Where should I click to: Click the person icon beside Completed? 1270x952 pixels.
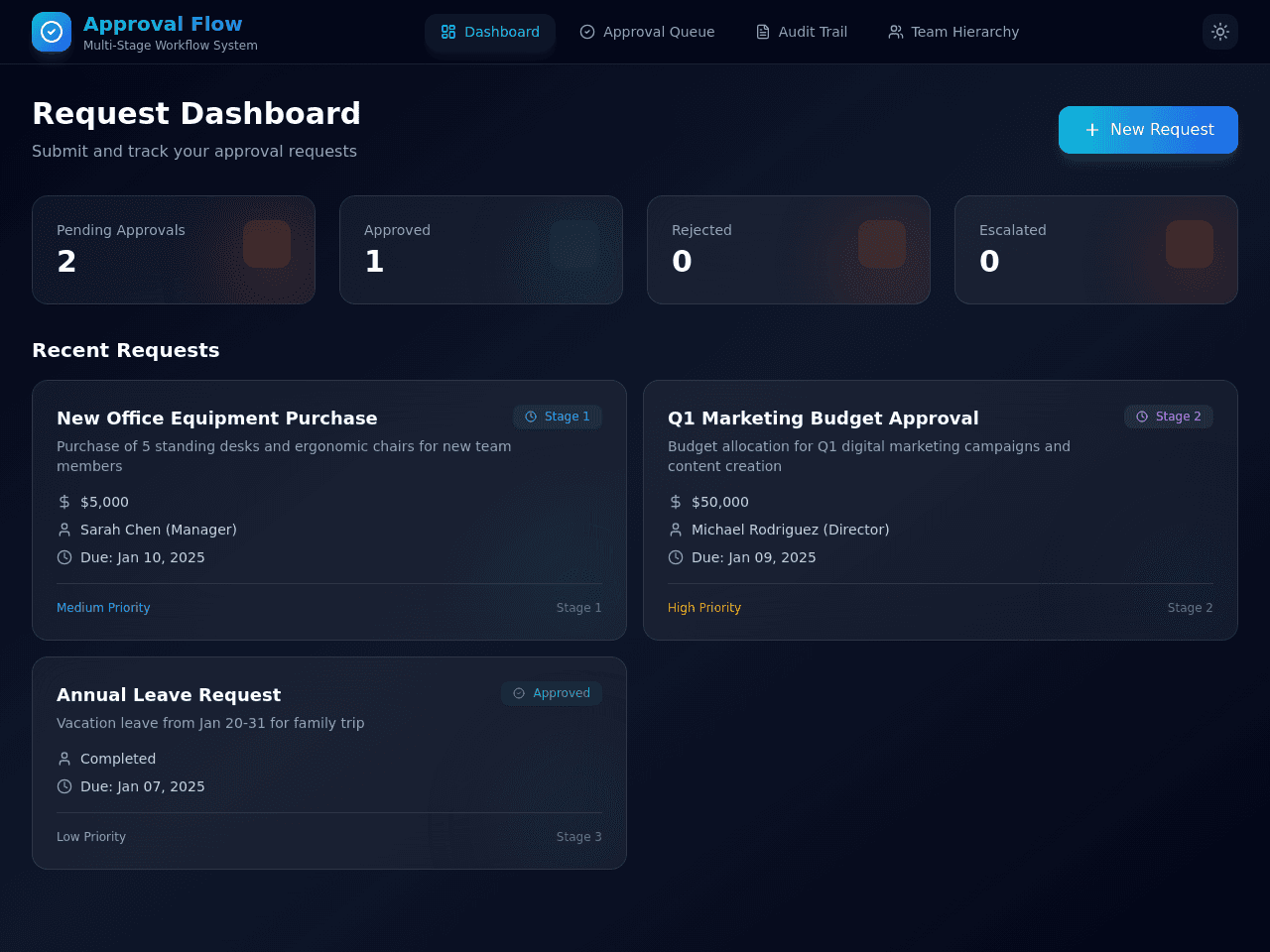tap(64, 759)
